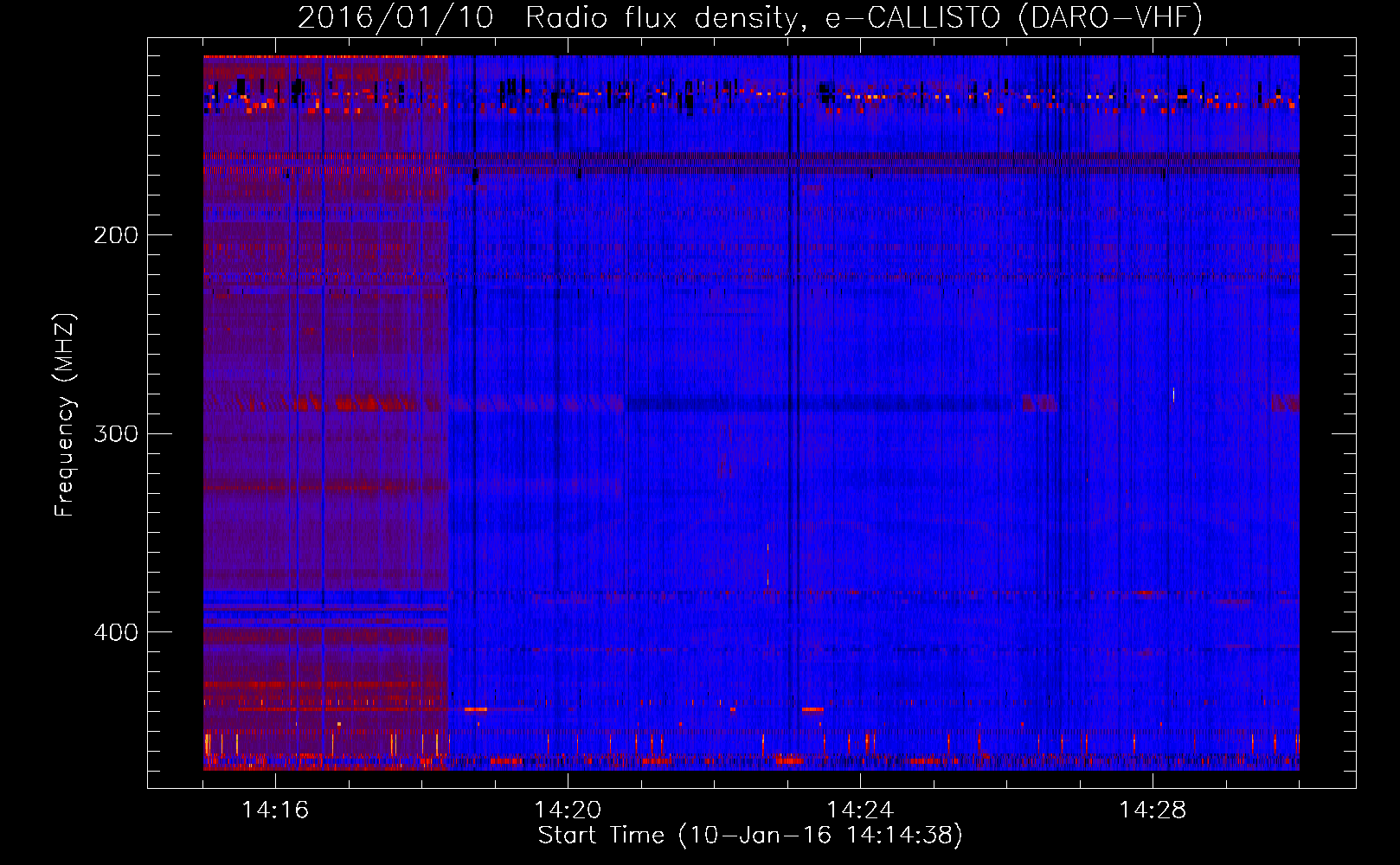
Task: Click the 14:28 time tick label
Action: pyautogui.click(x=1153, y=810)
